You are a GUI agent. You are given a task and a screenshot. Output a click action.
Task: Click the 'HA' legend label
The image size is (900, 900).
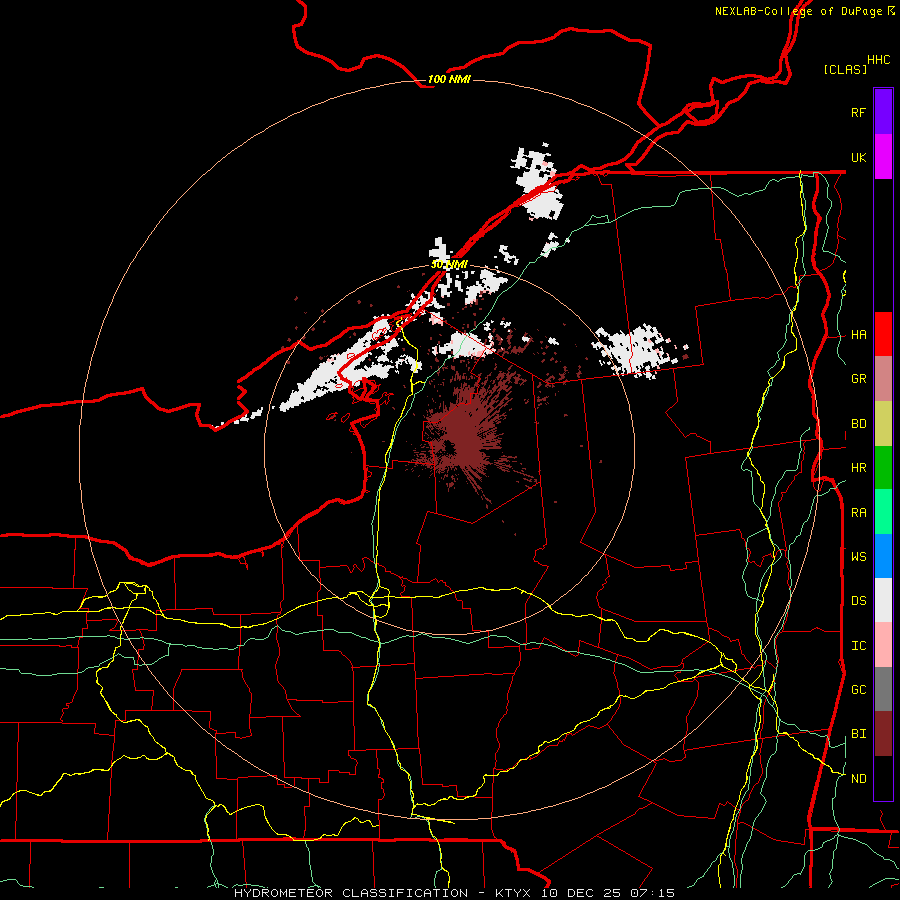click(858, 335)
